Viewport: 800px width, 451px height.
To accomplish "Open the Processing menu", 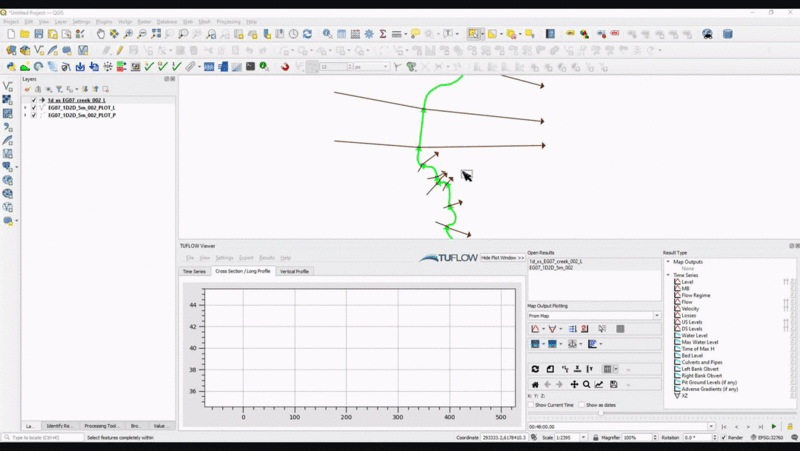I will [x=228, y=21].
